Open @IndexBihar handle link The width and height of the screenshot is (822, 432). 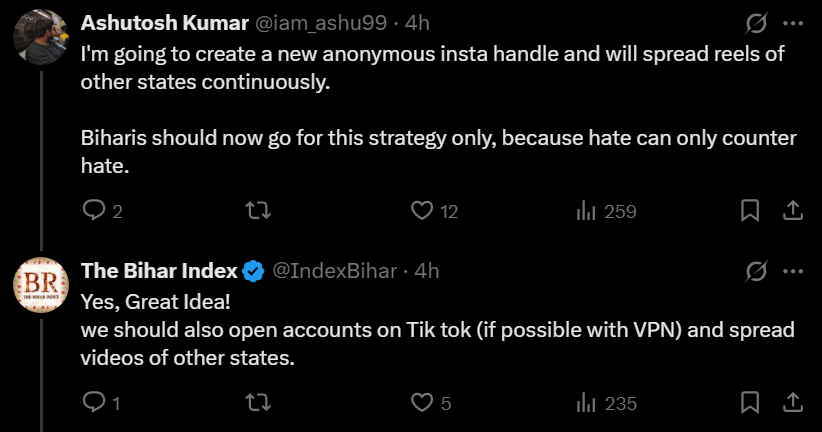(336, 271)
